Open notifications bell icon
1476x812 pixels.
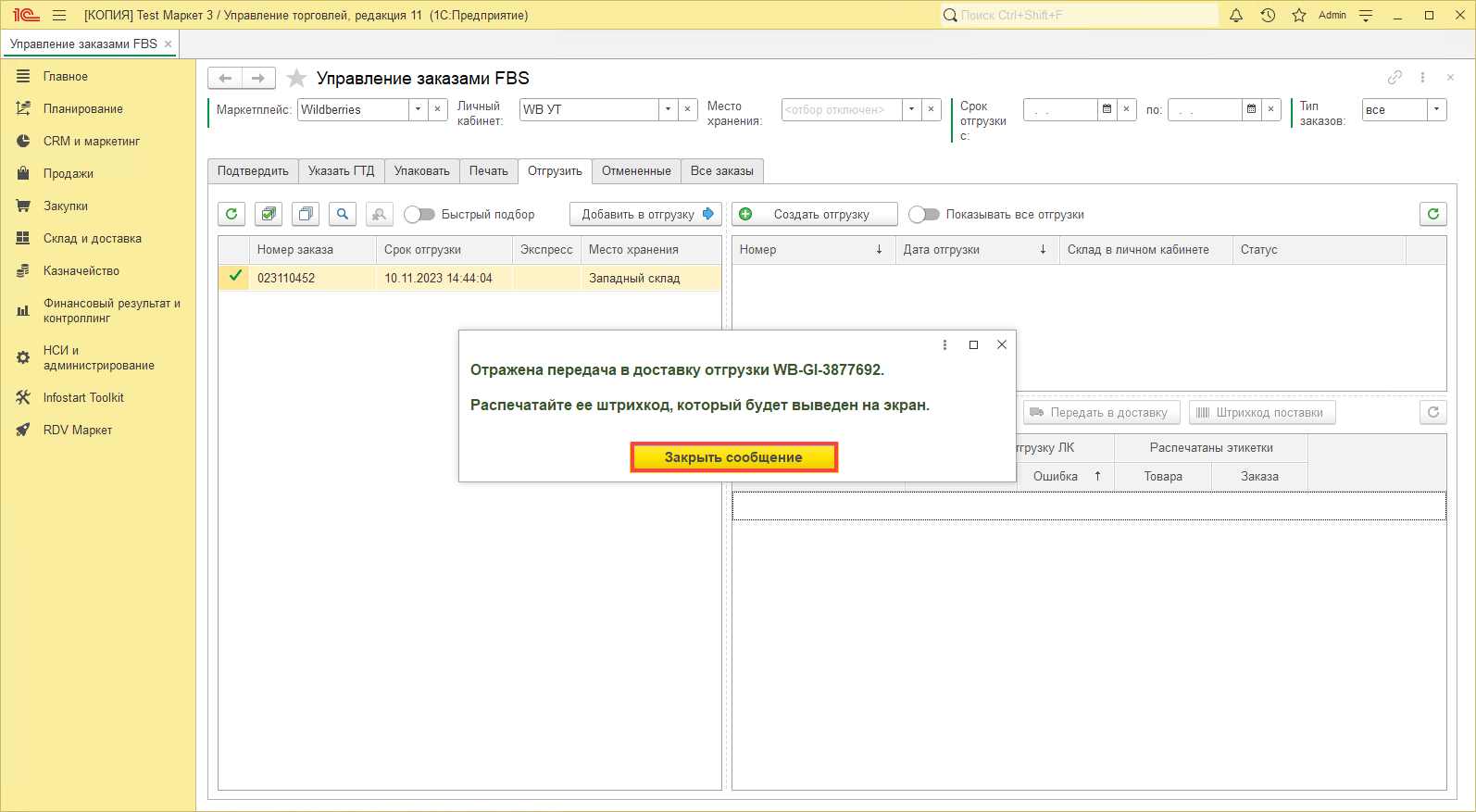[1236, 15]
